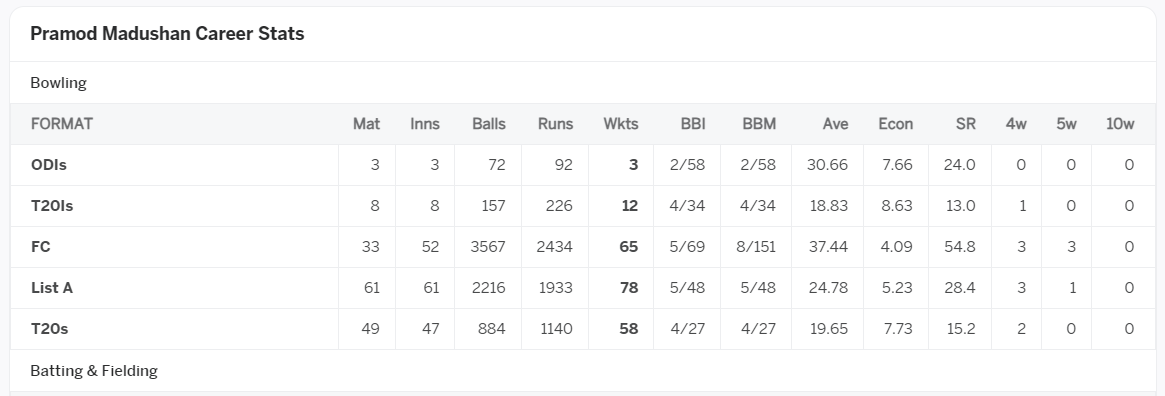Click the T20Is row label
The image size is (1165, 396).
tap(52, 206)
